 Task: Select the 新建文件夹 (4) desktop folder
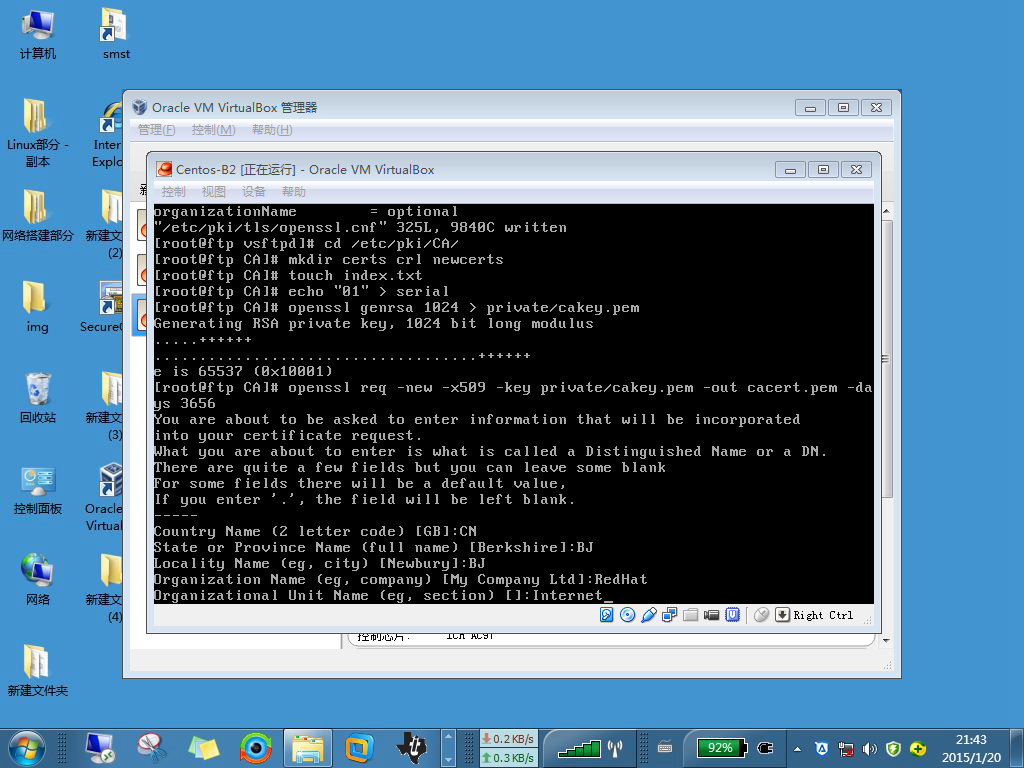click(x=104, y=588)
